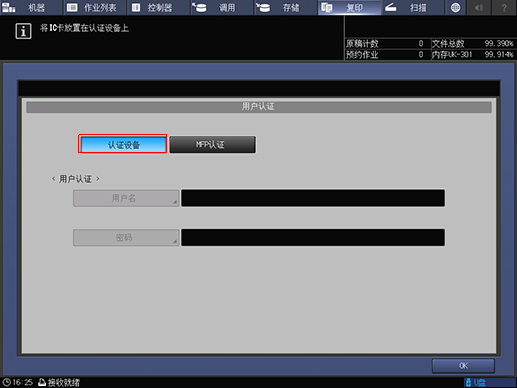Click the 预约作业 reserved job text
The height and width of the screenshot is (388, 517).
pos(362,55)
